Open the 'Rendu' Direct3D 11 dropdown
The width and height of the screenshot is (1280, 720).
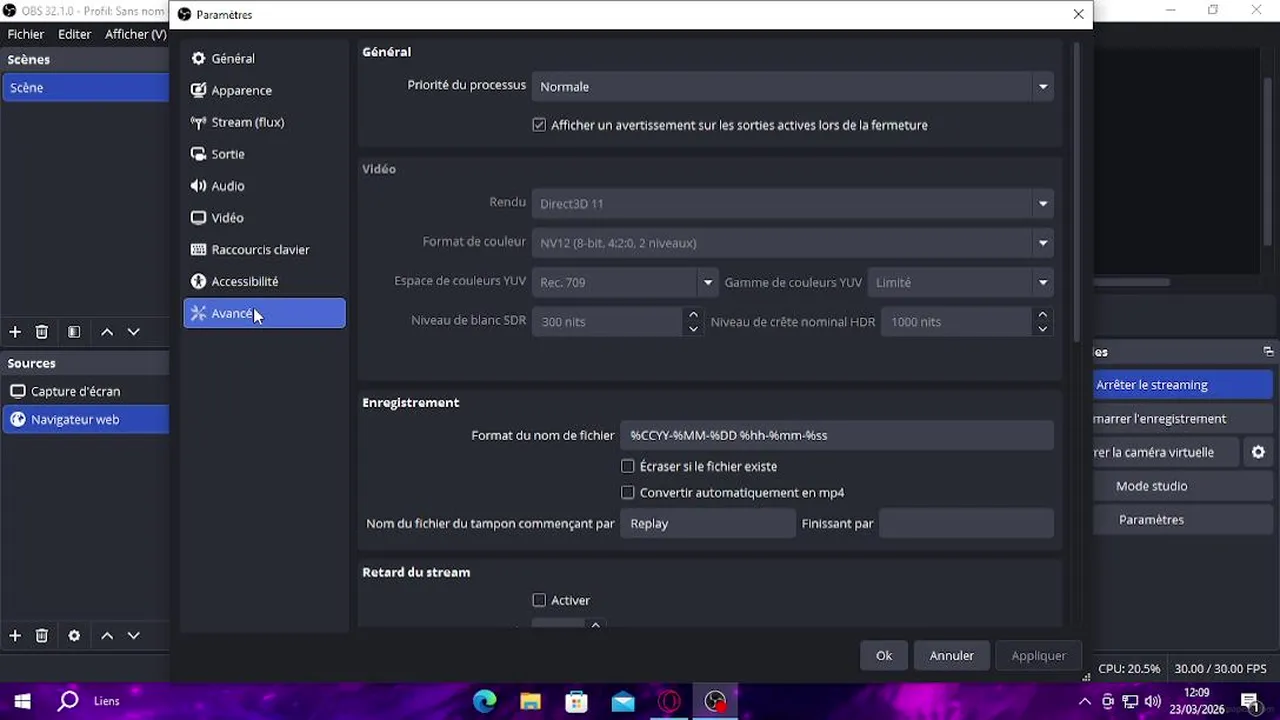(x=792, y=204)
